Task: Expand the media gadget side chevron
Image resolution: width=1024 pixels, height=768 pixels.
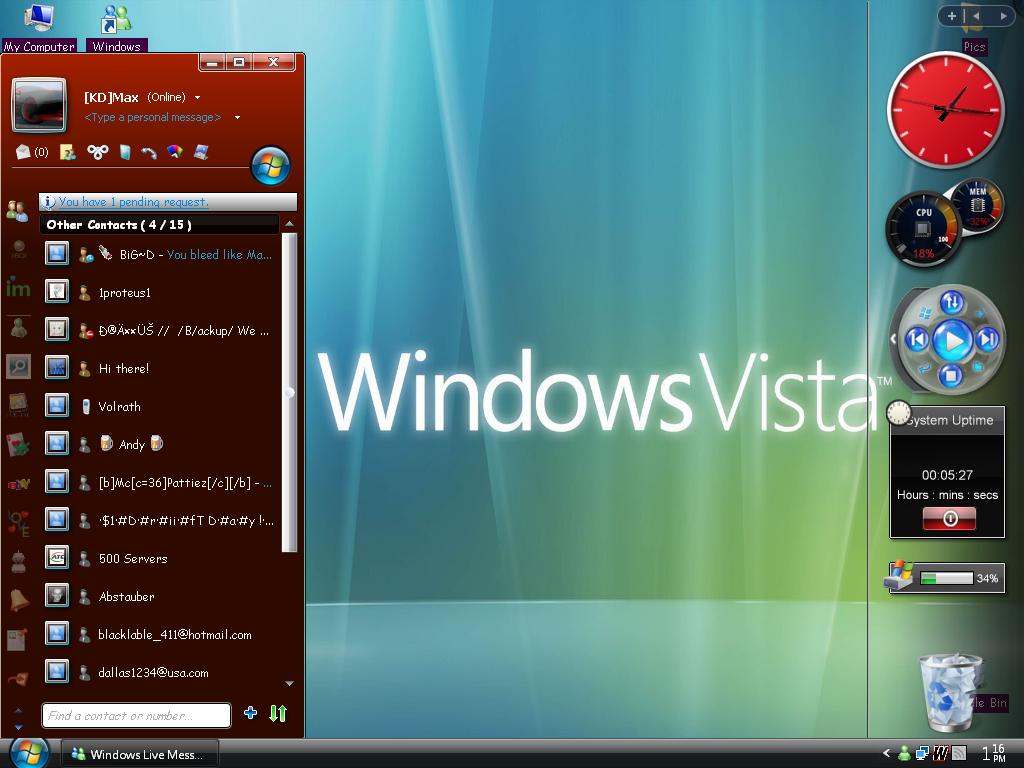Action: click(x=893, y=339)
